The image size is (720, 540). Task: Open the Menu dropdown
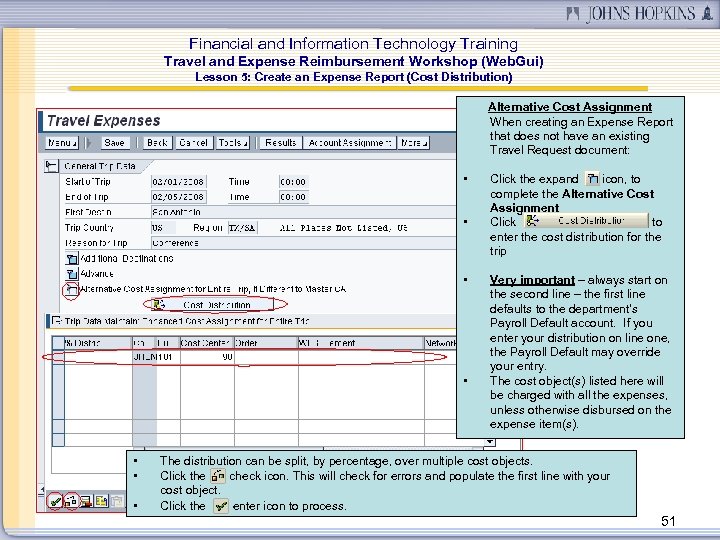coord(62,143)
